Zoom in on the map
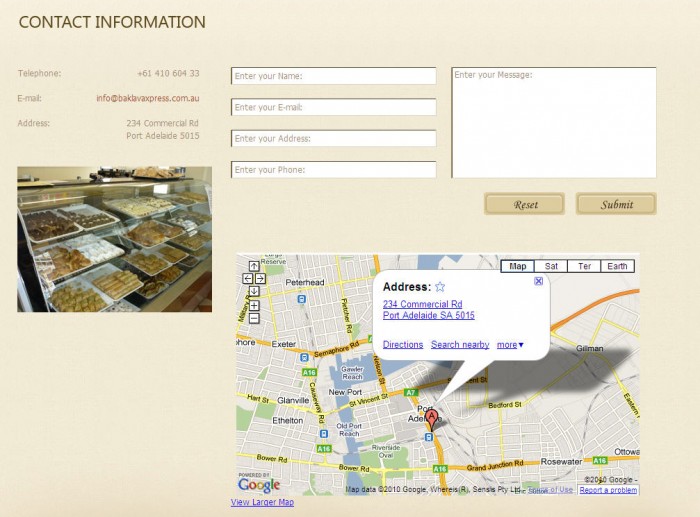This screenshot has height=517, width=700. (254, 305)
